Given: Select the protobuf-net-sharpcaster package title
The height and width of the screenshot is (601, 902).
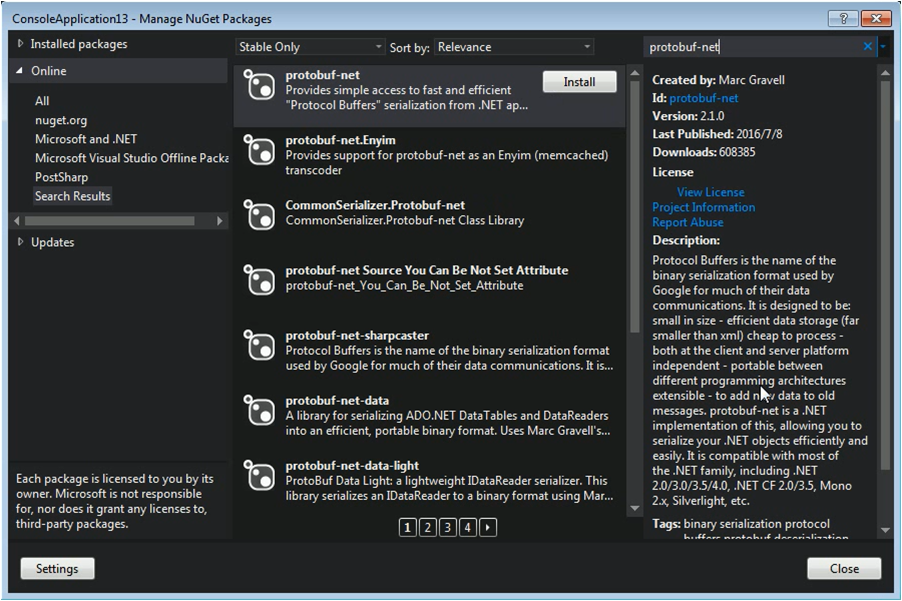Looking at the screenshot, I should 357,335.
